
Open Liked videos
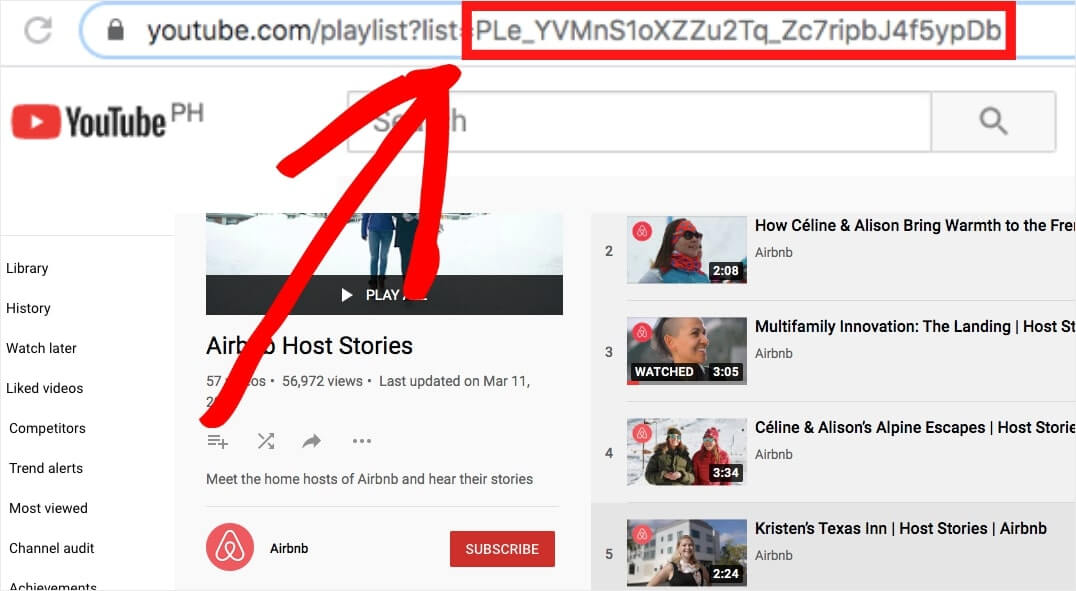44,388
